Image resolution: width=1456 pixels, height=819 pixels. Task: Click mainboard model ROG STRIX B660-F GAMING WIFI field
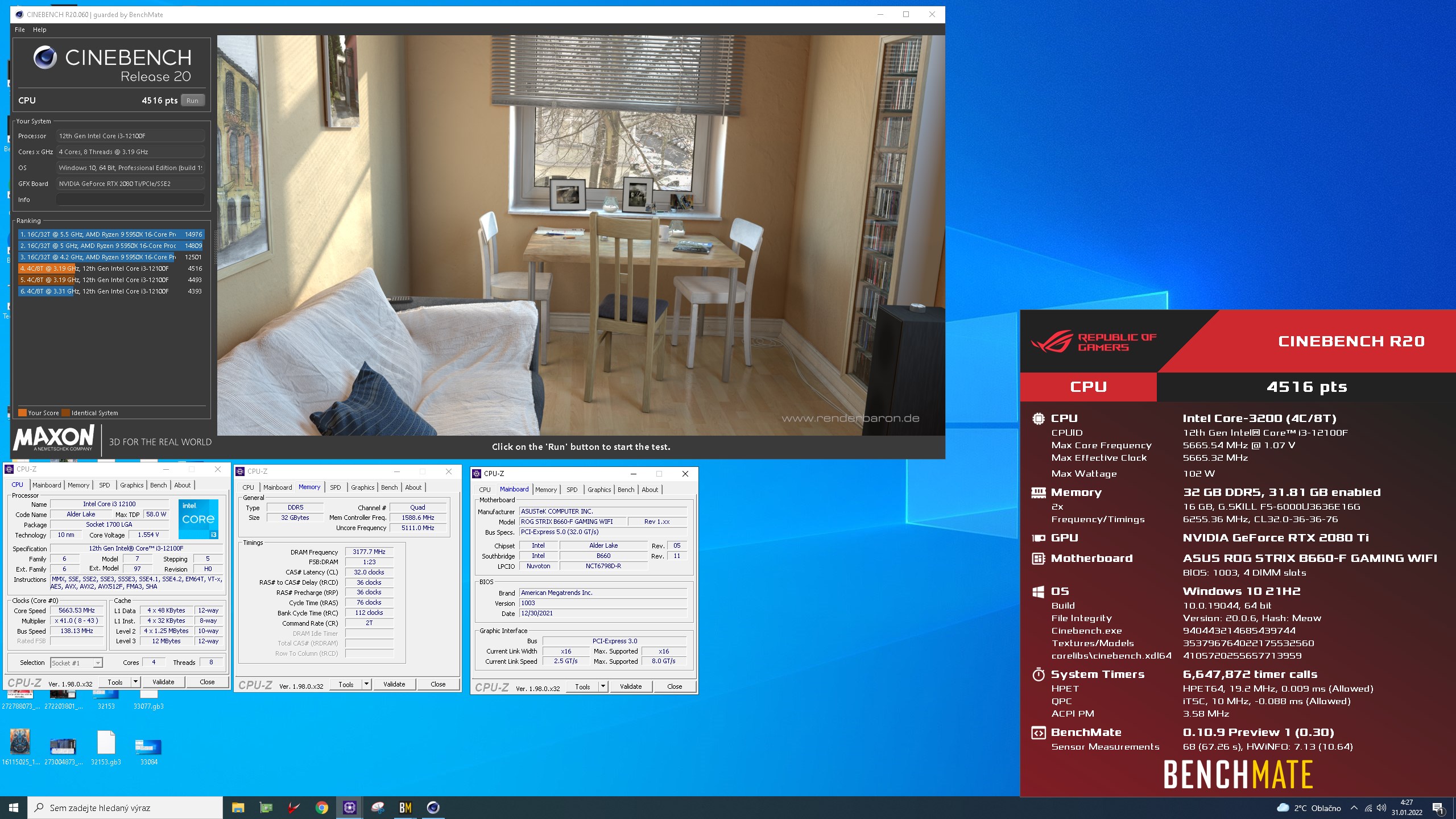573,522
